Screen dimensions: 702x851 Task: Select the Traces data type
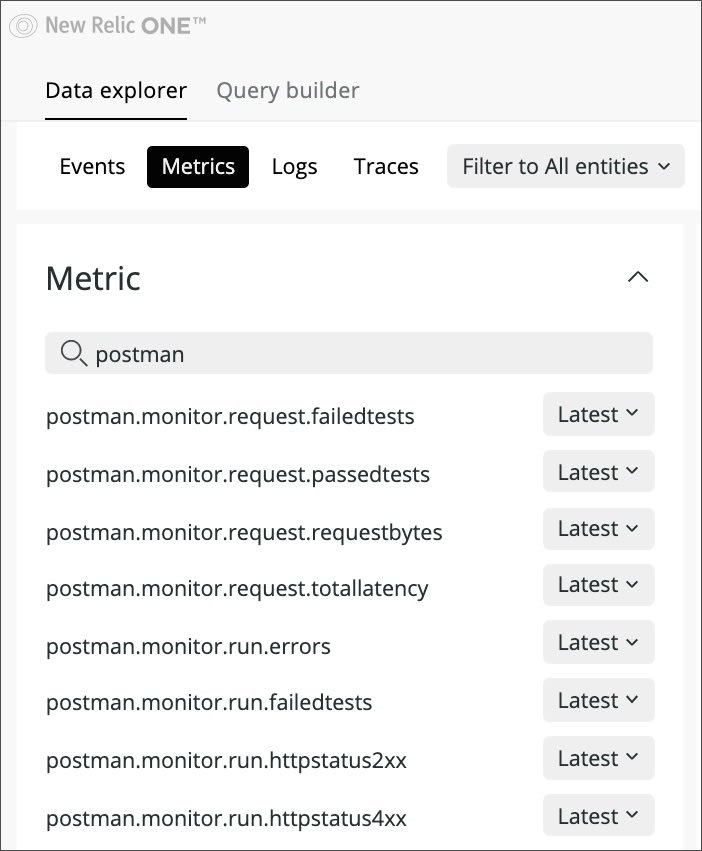(386, 167)
